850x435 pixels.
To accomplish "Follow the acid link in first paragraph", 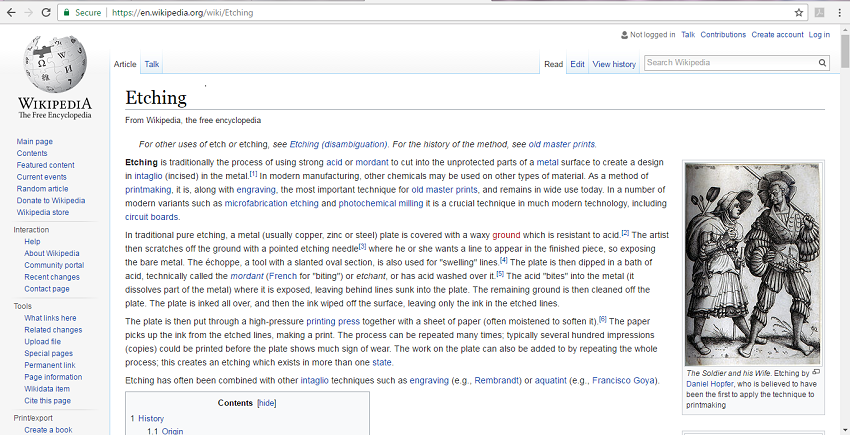I will [x=334, y=162].
